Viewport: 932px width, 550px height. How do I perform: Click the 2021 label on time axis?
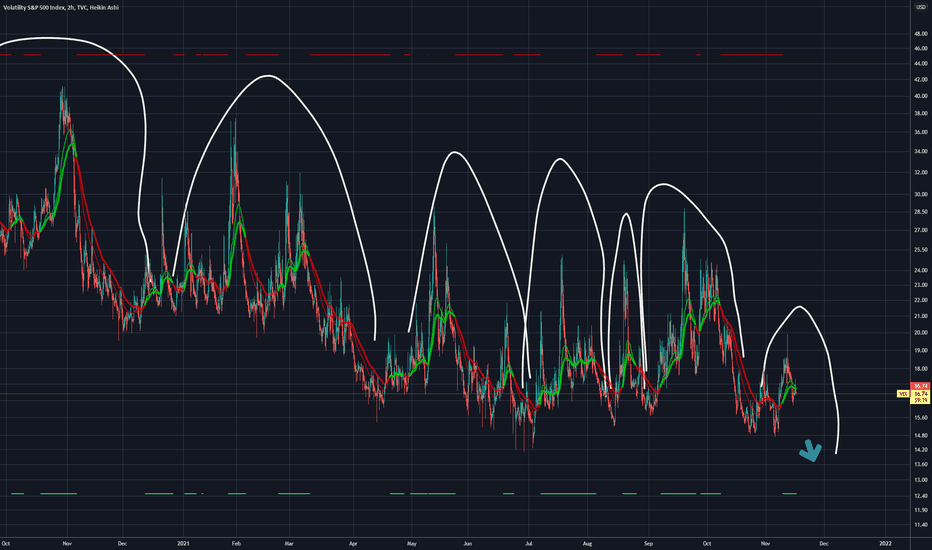click(x=184, y=543)
